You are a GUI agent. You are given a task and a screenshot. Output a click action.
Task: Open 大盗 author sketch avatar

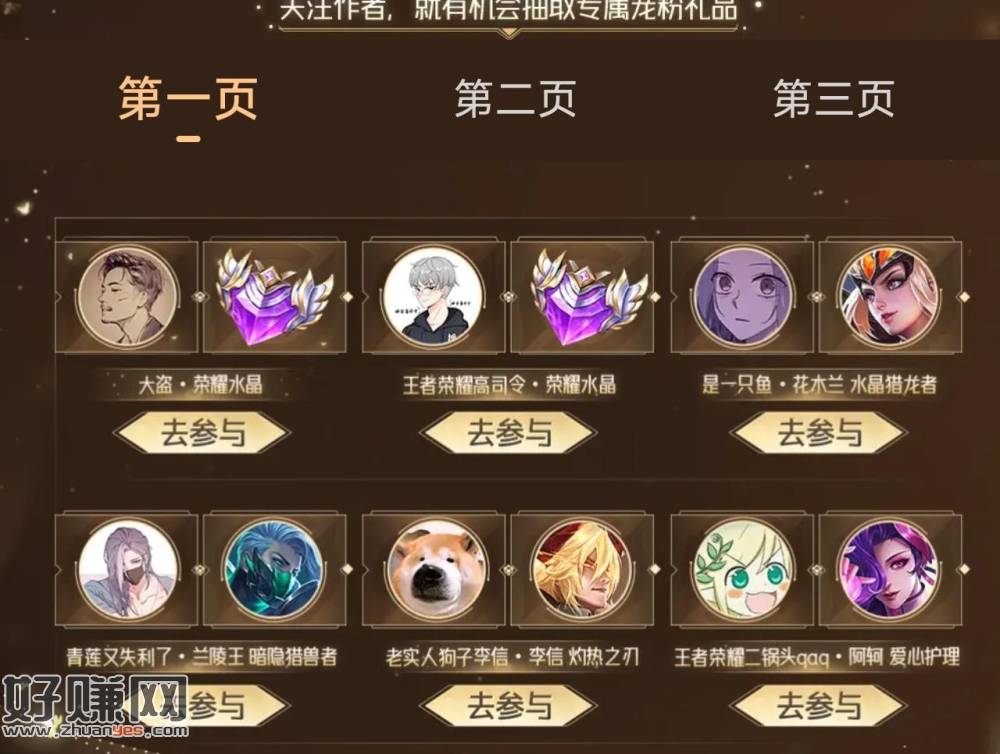pos(128,297)
